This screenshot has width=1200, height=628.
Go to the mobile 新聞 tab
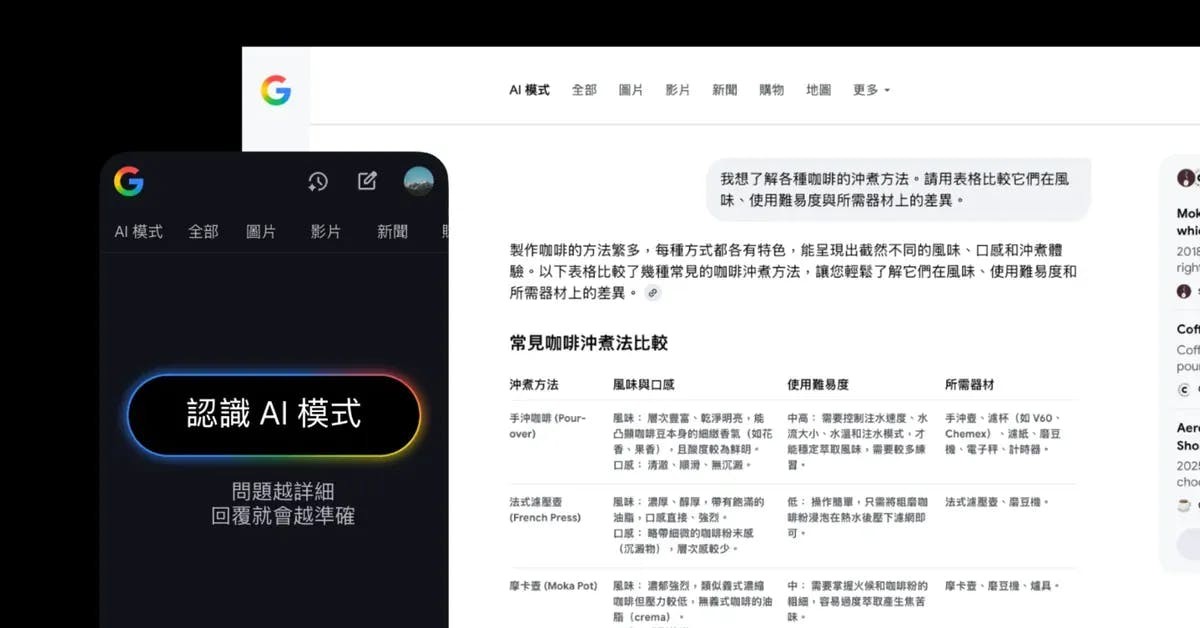pyautogui.click(x=392, y=231)
